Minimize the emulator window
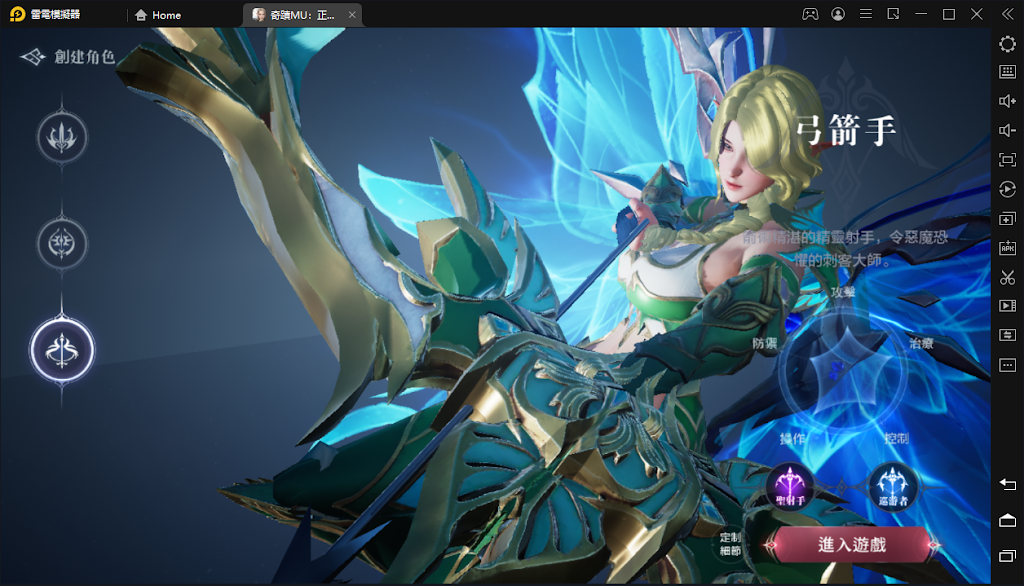Image resolution: width=1024 pixels, height=586 pixels. click(x=921, y=14)
